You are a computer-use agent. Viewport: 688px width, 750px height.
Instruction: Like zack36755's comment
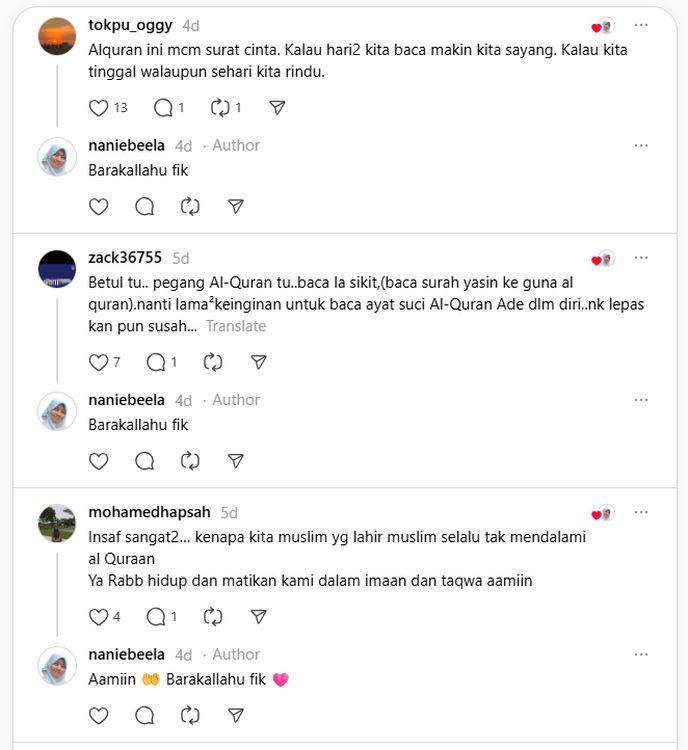98,362
